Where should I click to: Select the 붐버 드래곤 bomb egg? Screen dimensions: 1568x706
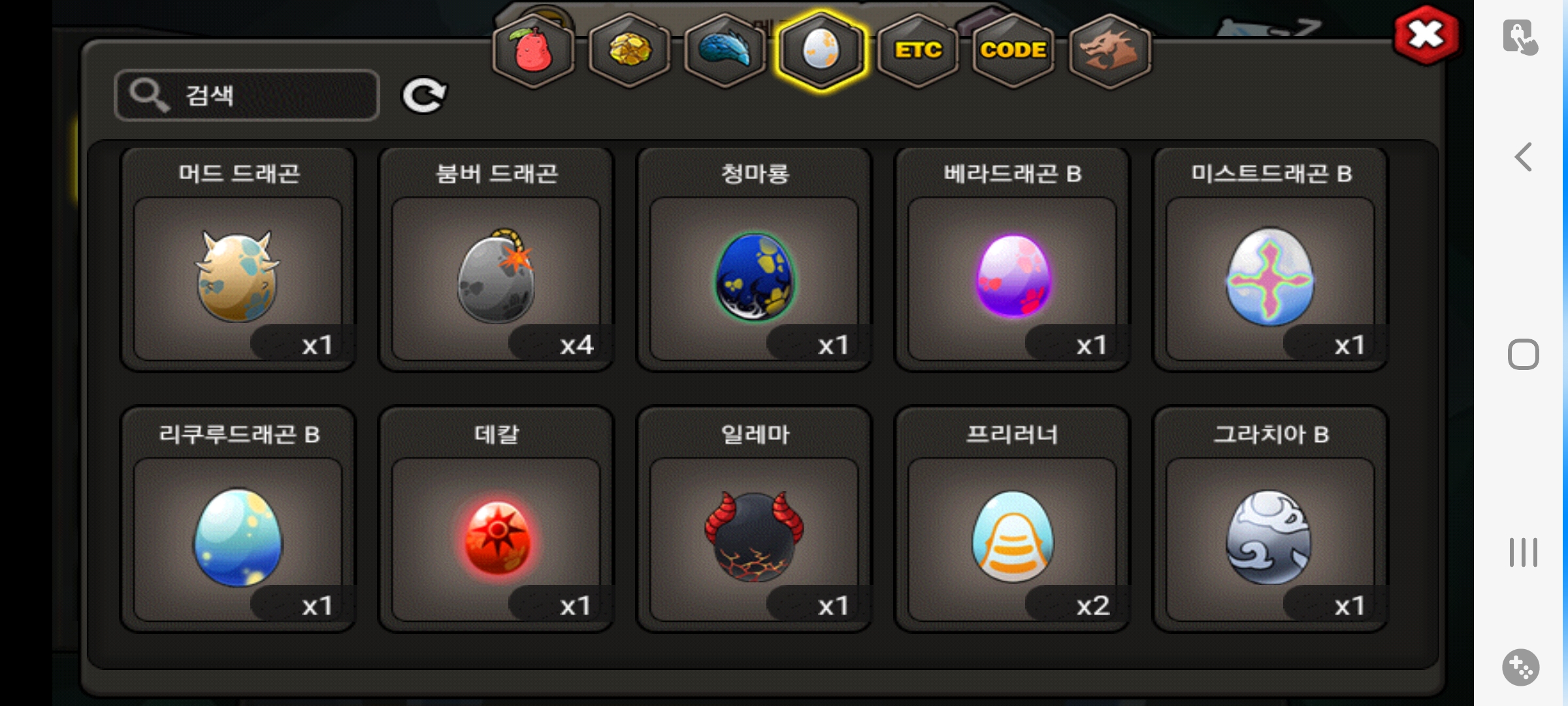click(x=497, y=260)
